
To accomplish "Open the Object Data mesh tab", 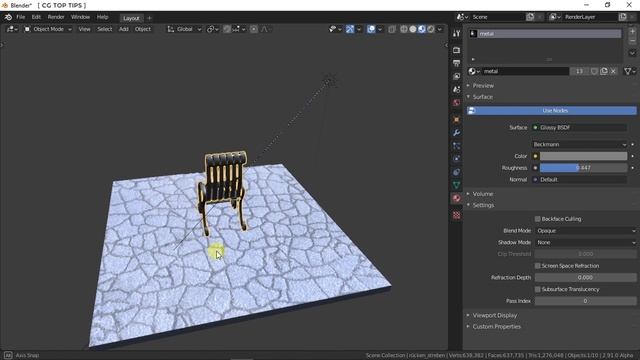I will 456,185.
